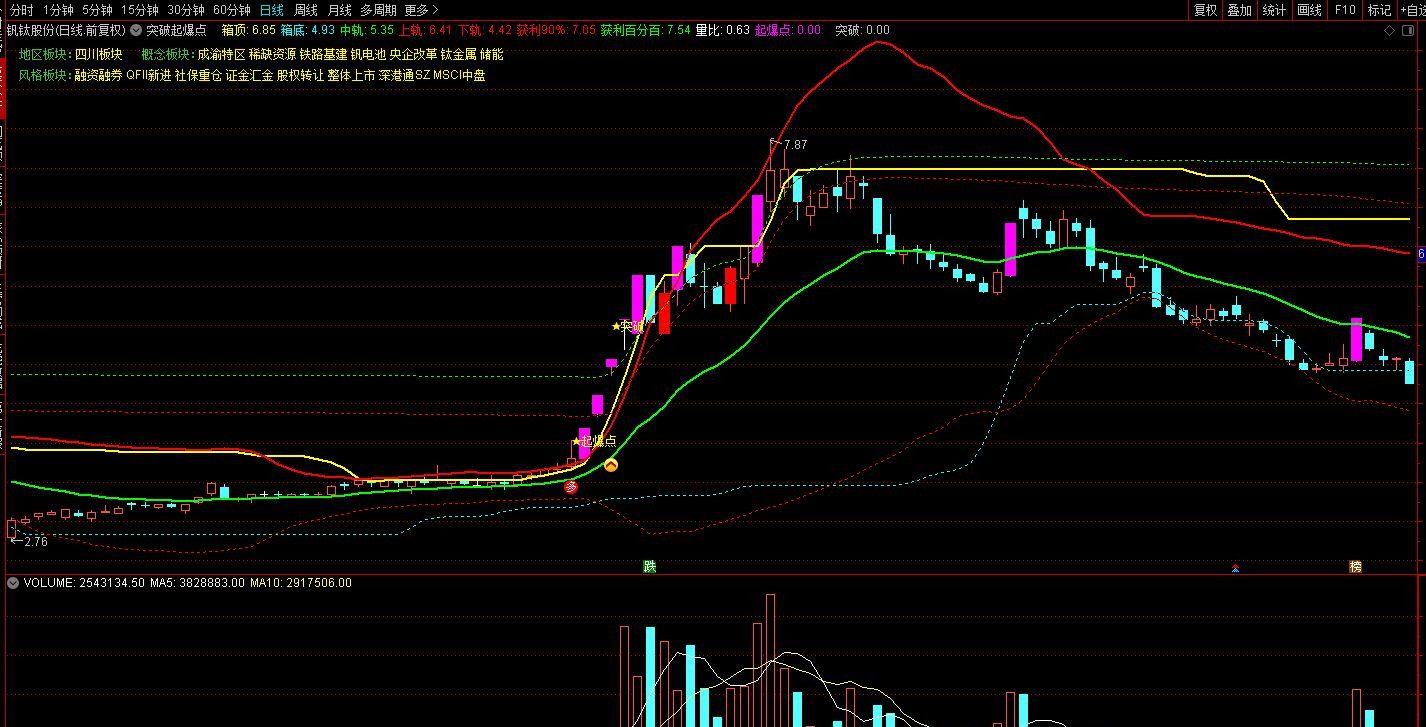Click the diamond icon in chart corner
Viewport: 1426px width, 727px height.
pos(1390,31)
